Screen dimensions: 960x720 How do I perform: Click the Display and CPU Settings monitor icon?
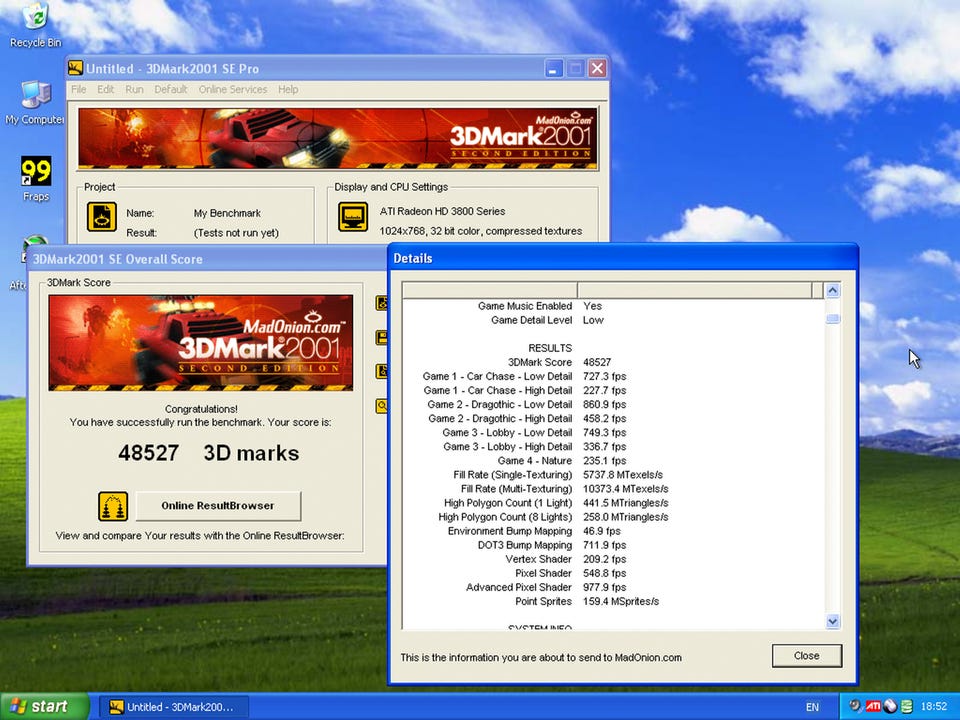click(353, 216)
